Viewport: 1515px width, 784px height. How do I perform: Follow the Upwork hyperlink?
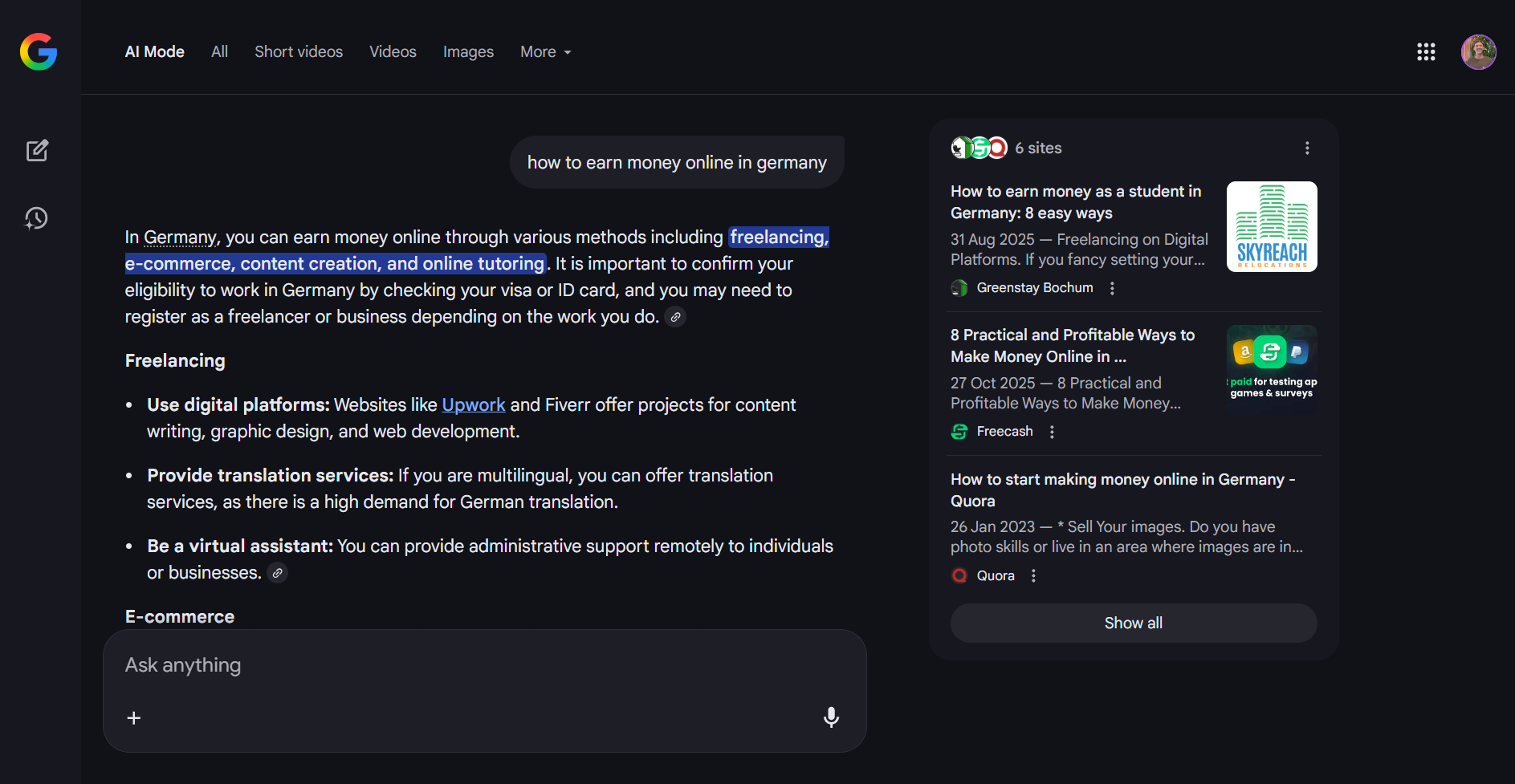click(473, 405)
